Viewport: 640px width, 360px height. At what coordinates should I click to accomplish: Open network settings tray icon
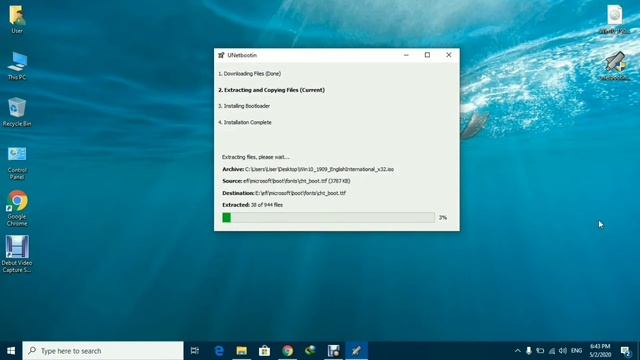pos(552,351)
